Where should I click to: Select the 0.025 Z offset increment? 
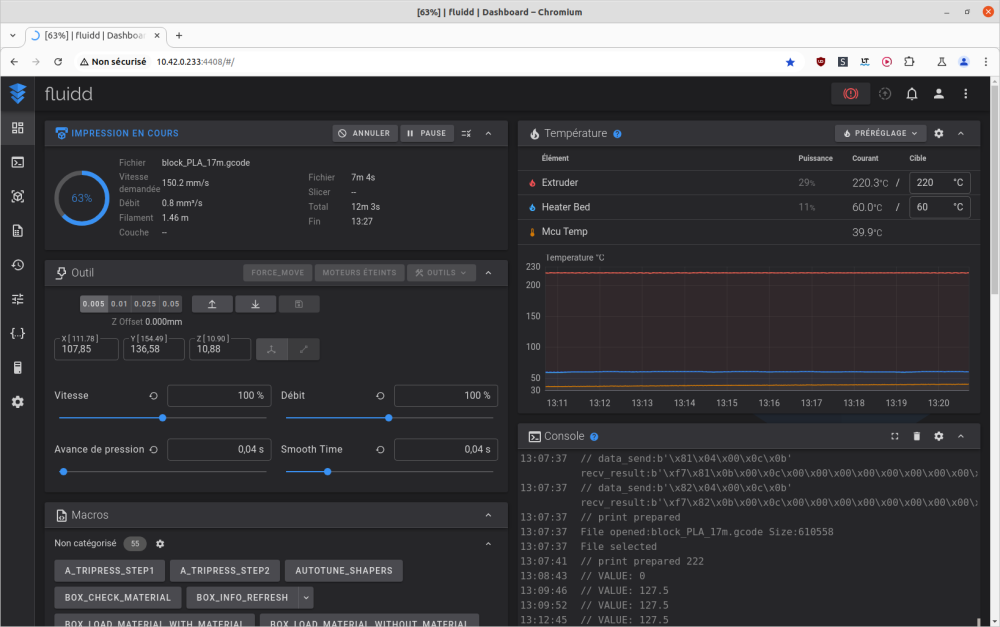(x=145, y=304)
